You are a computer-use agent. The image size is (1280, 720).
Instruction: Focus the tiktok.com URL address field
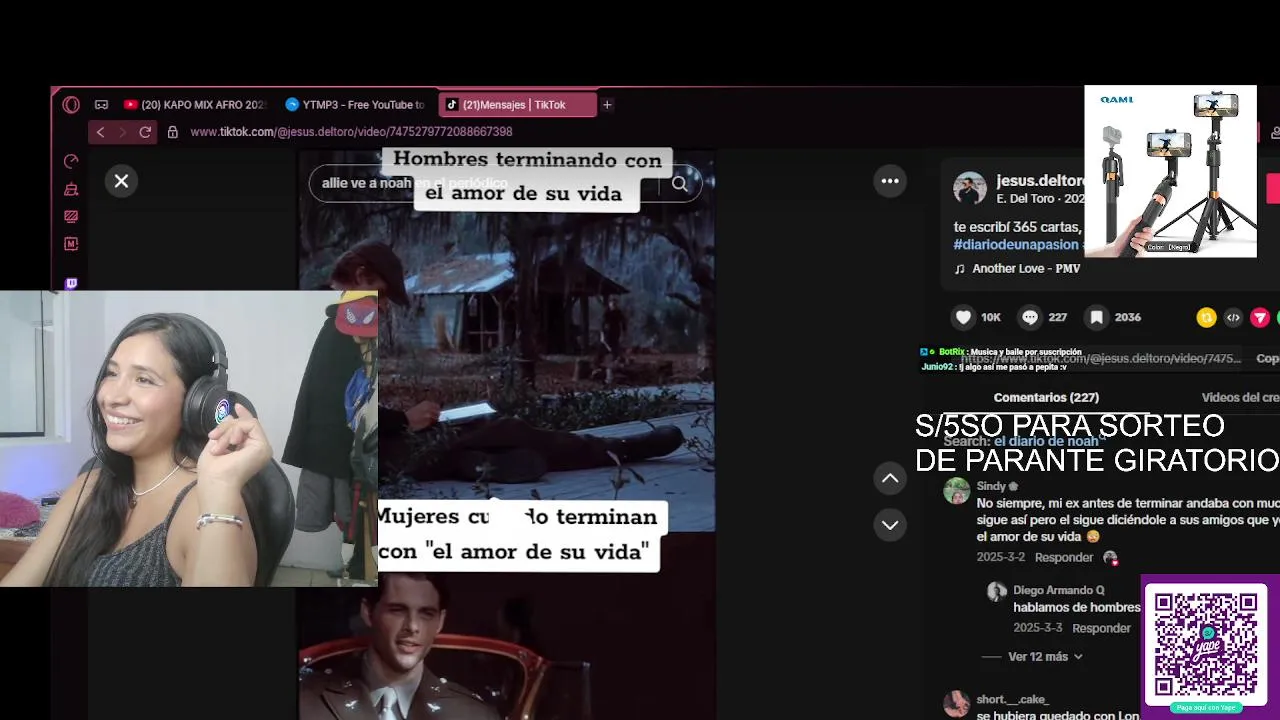(x=351, y=132)
